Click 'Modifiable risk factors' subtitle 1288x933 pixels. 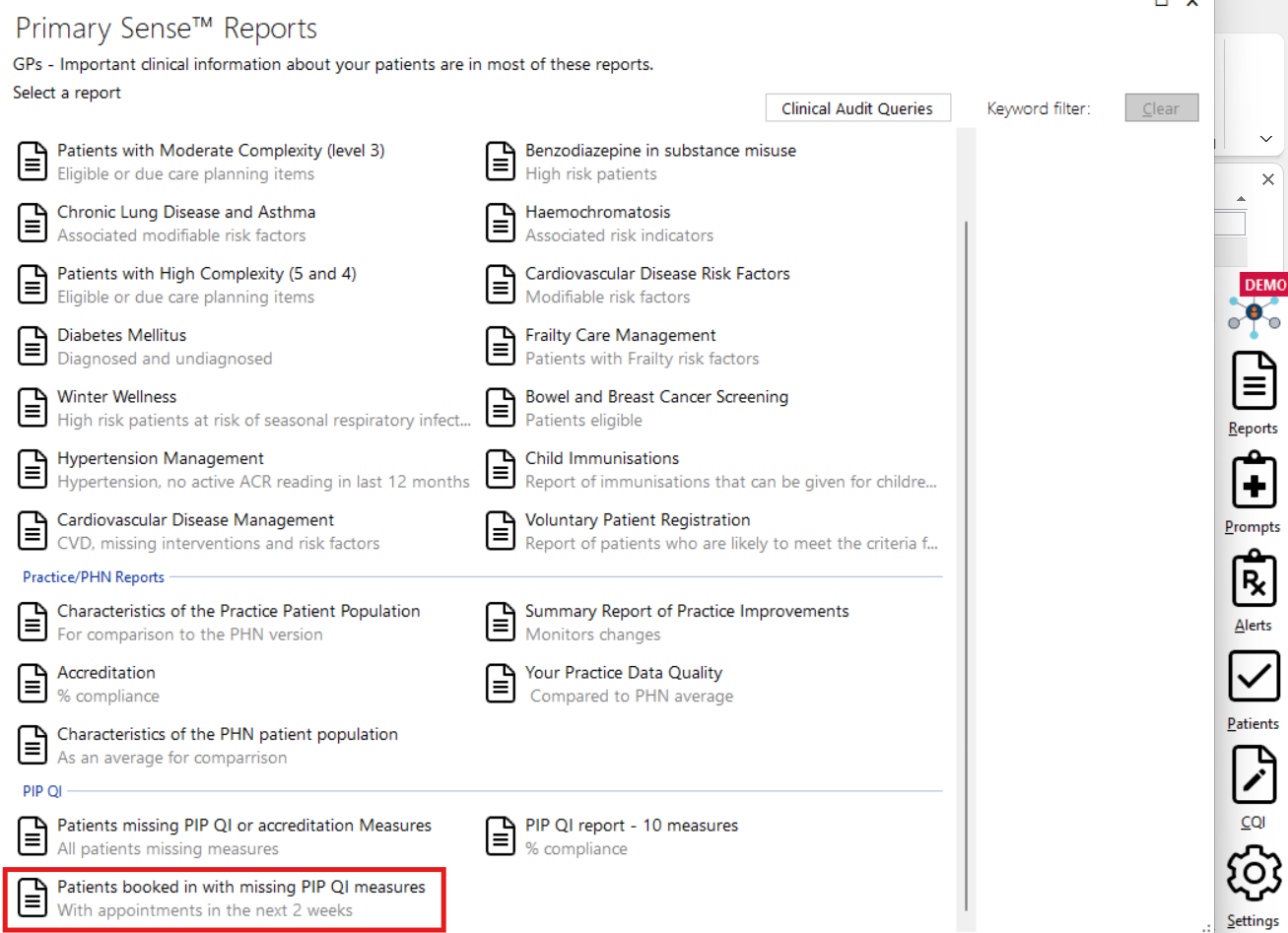pyautogui.click(x=607, y=298)
